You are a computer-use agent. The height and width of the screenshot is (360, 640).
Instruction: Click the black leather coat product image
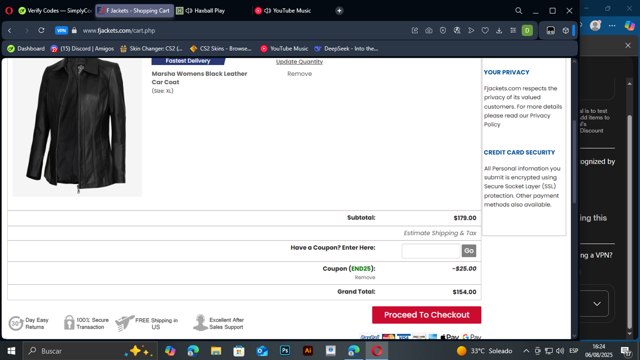[77, 126]
